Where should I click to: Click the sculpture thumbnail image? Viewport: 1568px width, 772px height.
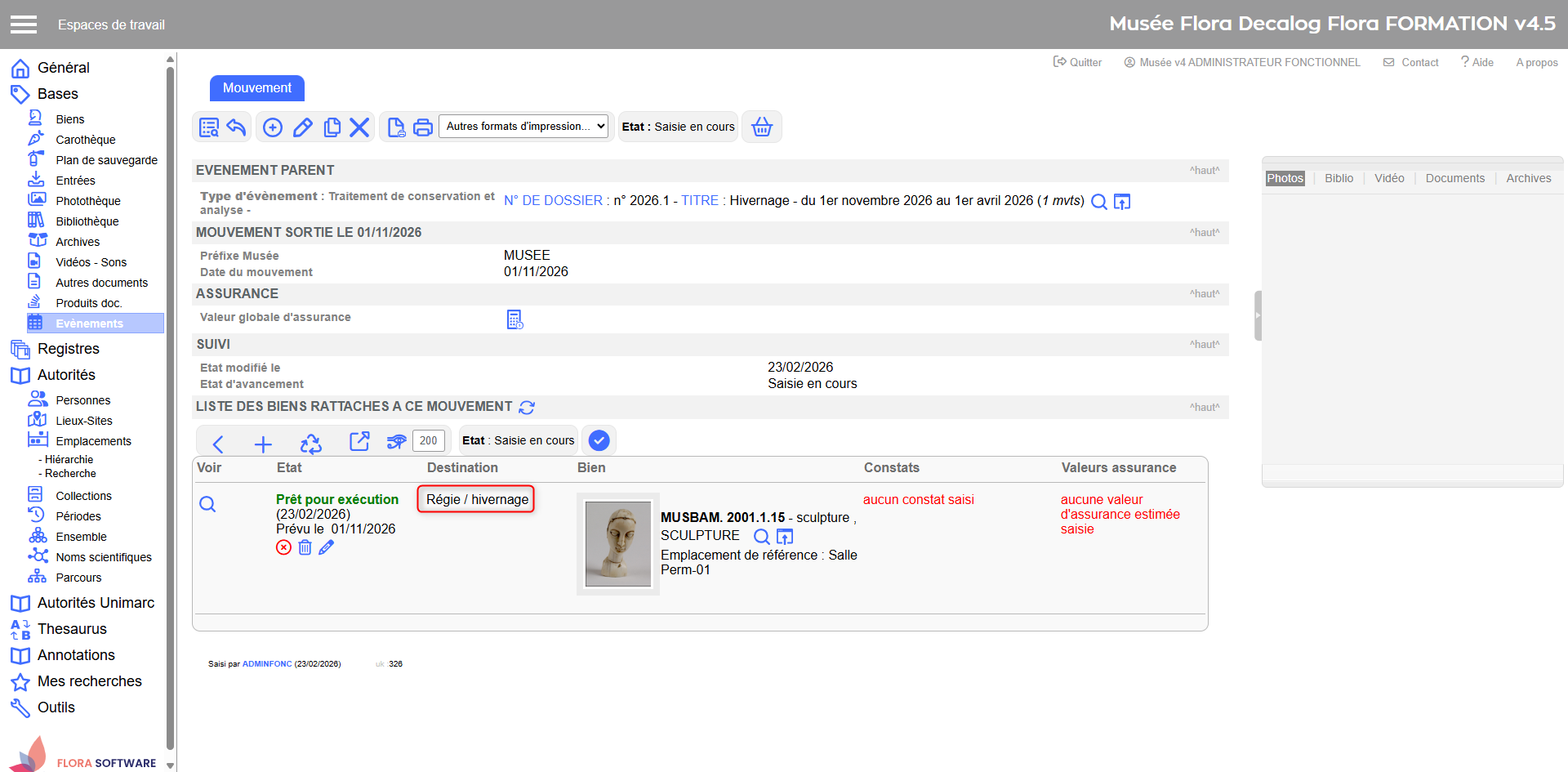coord(618,543)
